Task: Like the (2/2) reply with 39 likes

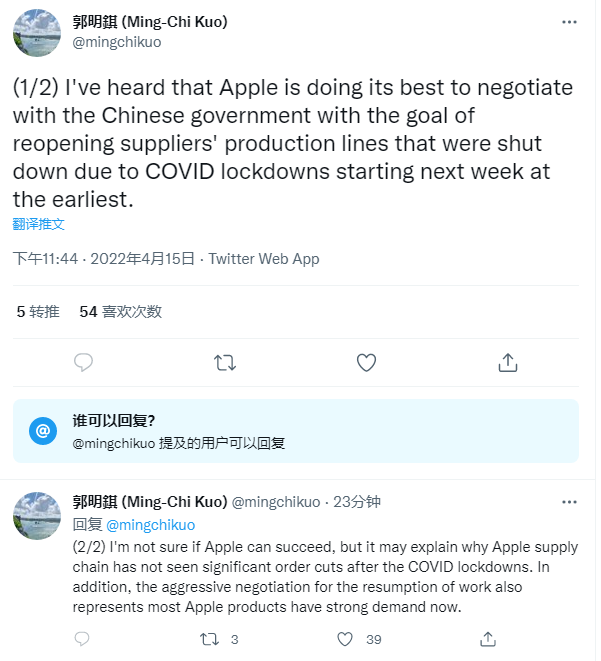Action: tap(345, 638)
